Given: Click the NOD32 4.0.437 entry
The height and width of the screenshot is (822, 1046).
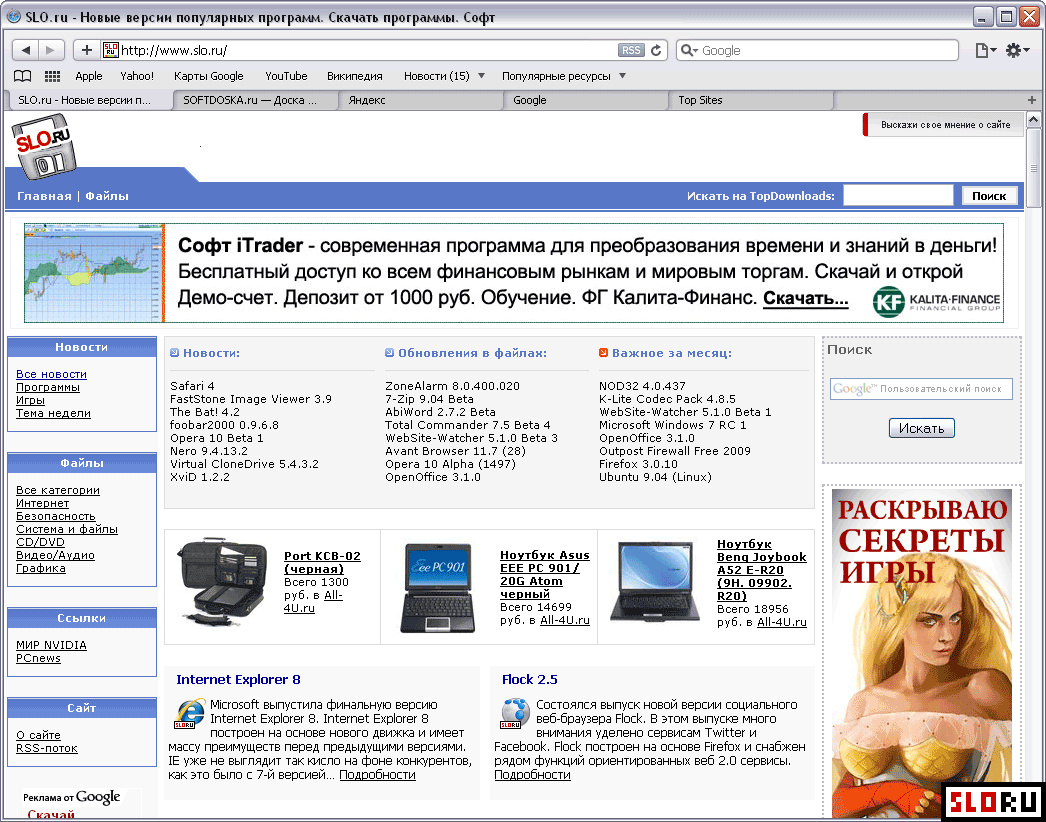Looking at the screenshot, I should [x=642, y=386].
